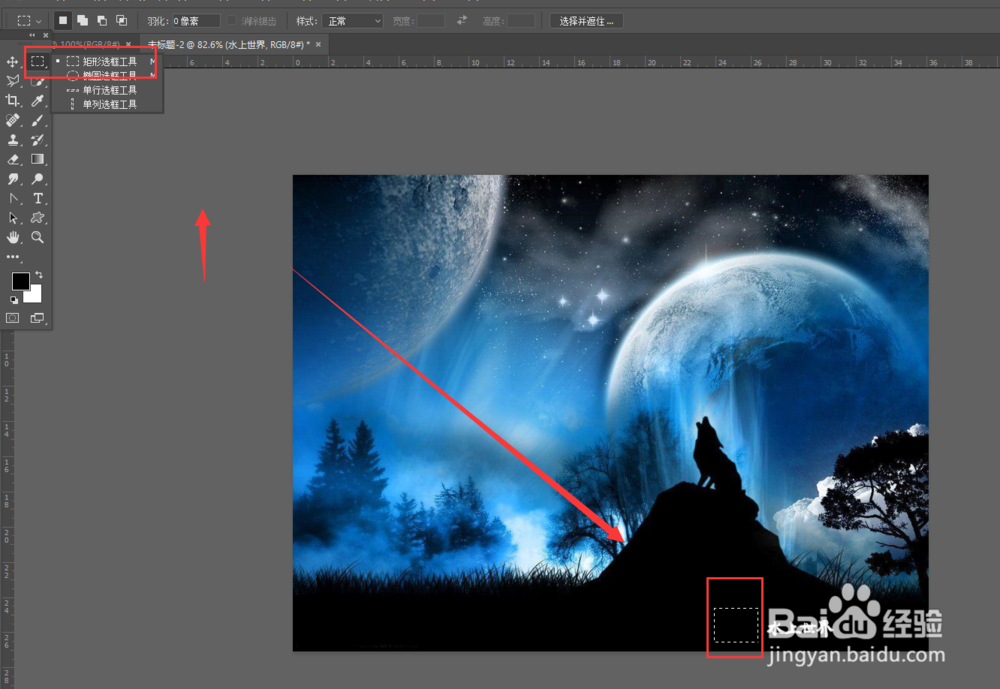Select the Custom Shape tool
Image resolution: width=1000 pixels, height=689 pixels.
(38, 218)
